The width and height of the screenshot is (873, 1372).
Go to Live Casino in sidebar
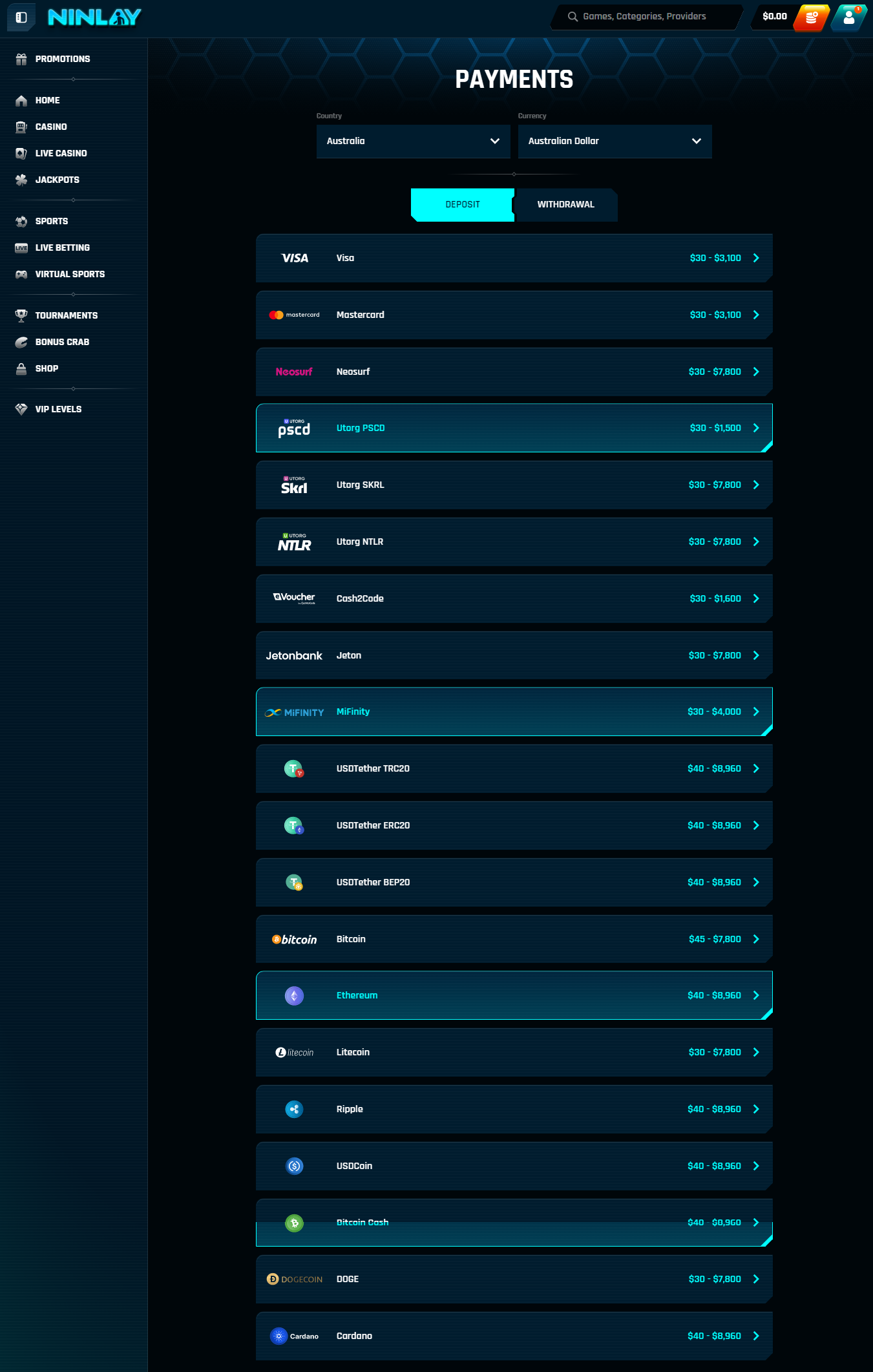click(x=61, y=154)
